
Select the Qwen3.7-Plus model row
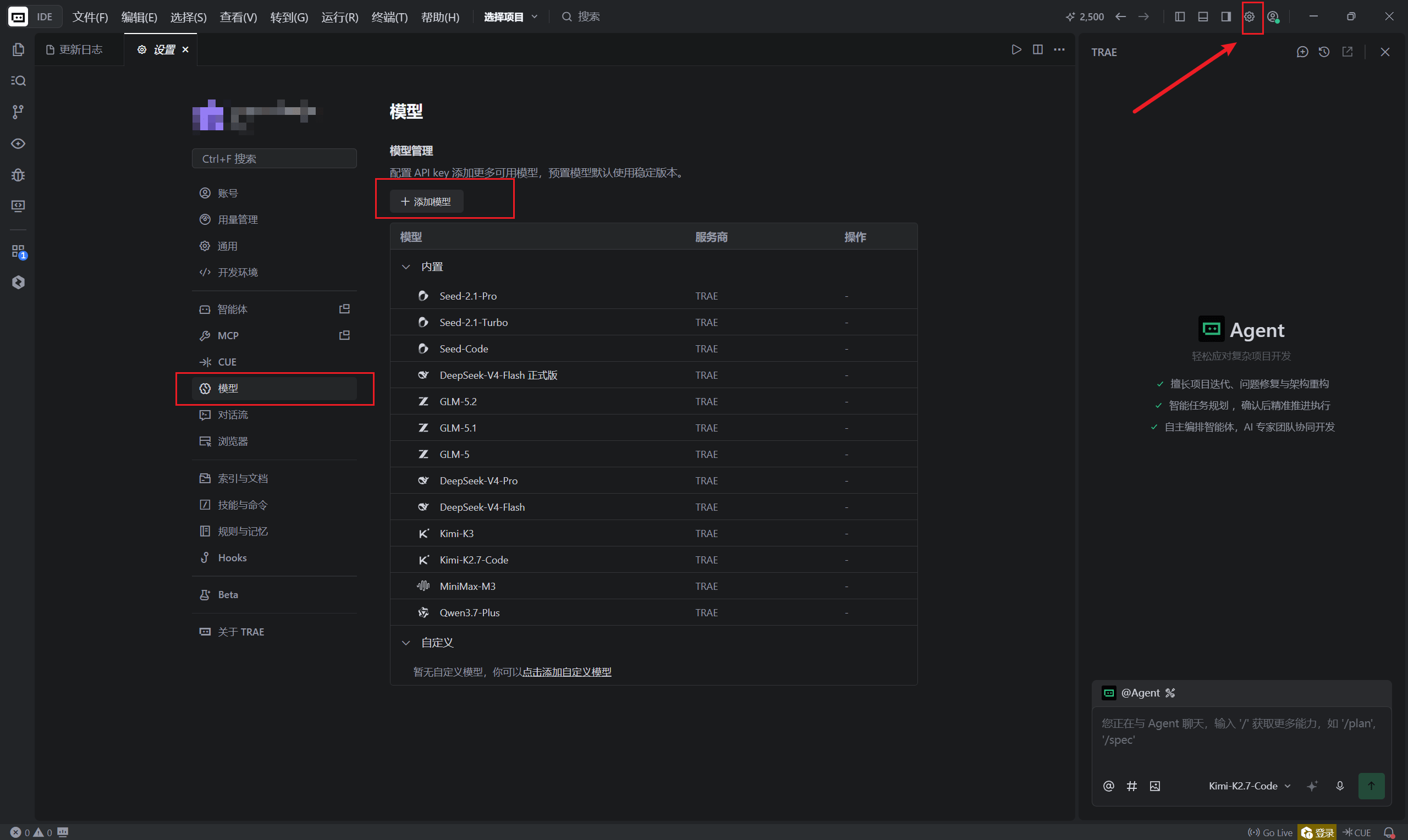click(x=654, y=612)
